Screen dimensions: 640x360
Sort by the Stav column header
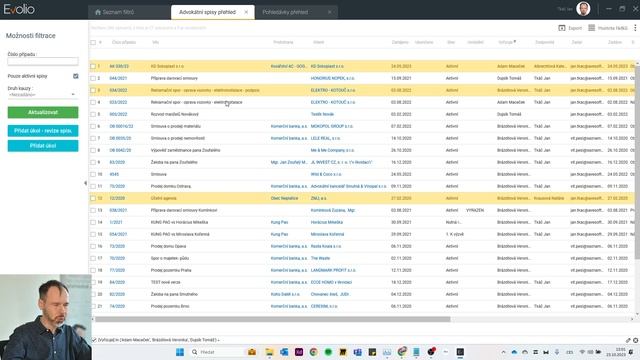click(x=451, y=42)
